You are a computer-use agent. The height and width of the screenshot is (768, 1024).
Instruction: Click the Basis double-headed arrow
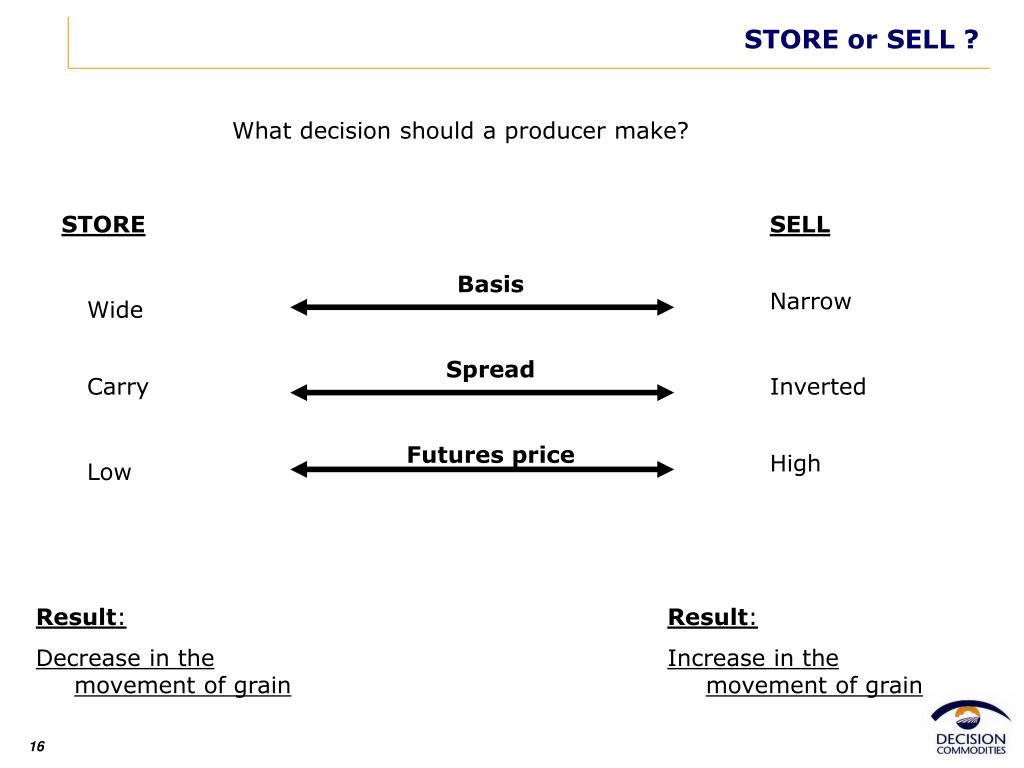tap(482, 307)
